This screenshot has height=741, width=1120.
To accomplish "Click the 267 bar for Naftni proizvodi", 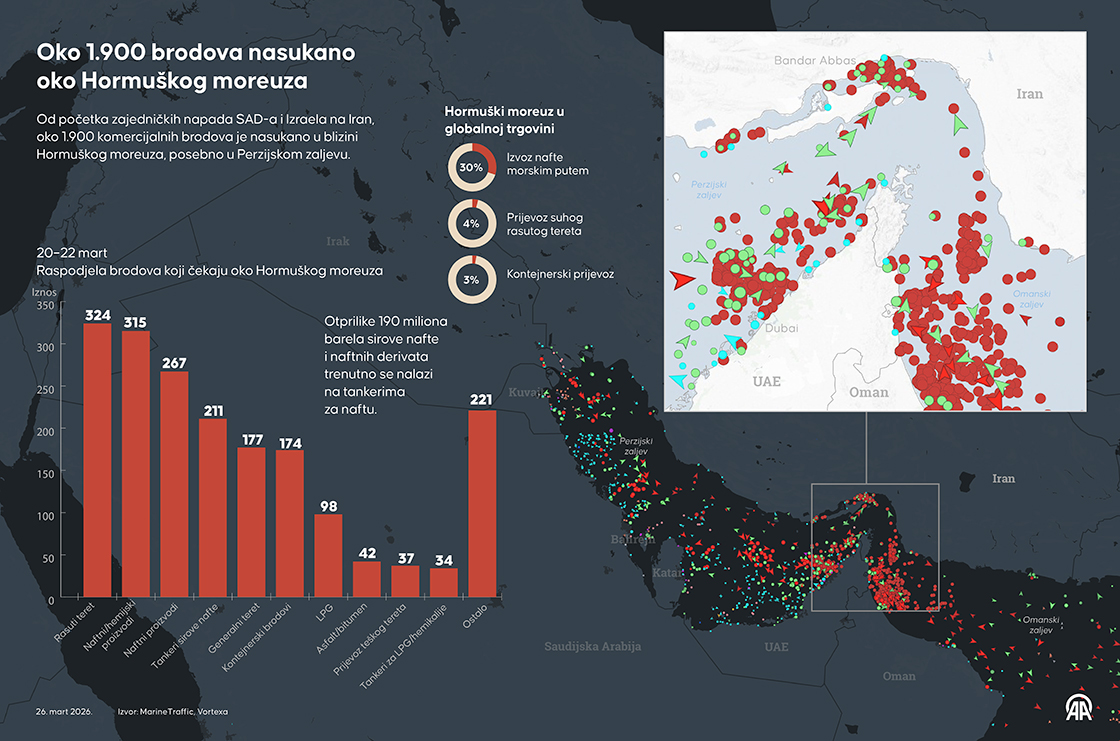I will [174, 484].
